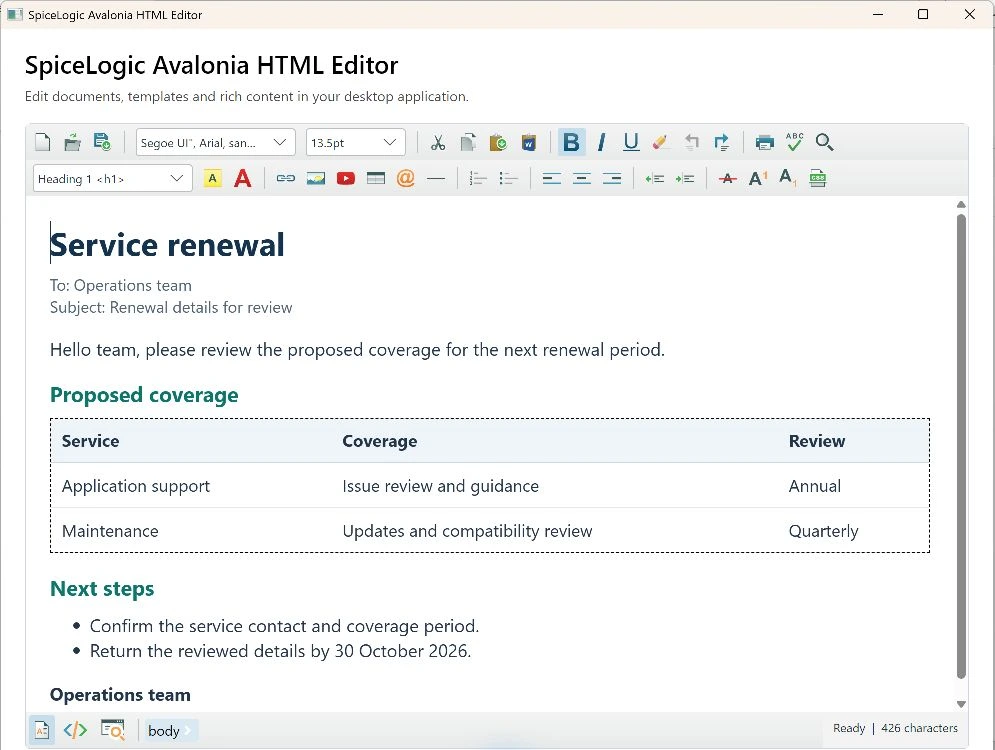Image resolution: width=995 pixels, height=750 pixels.
Task: Insert an image into the document
Action: 316,179
